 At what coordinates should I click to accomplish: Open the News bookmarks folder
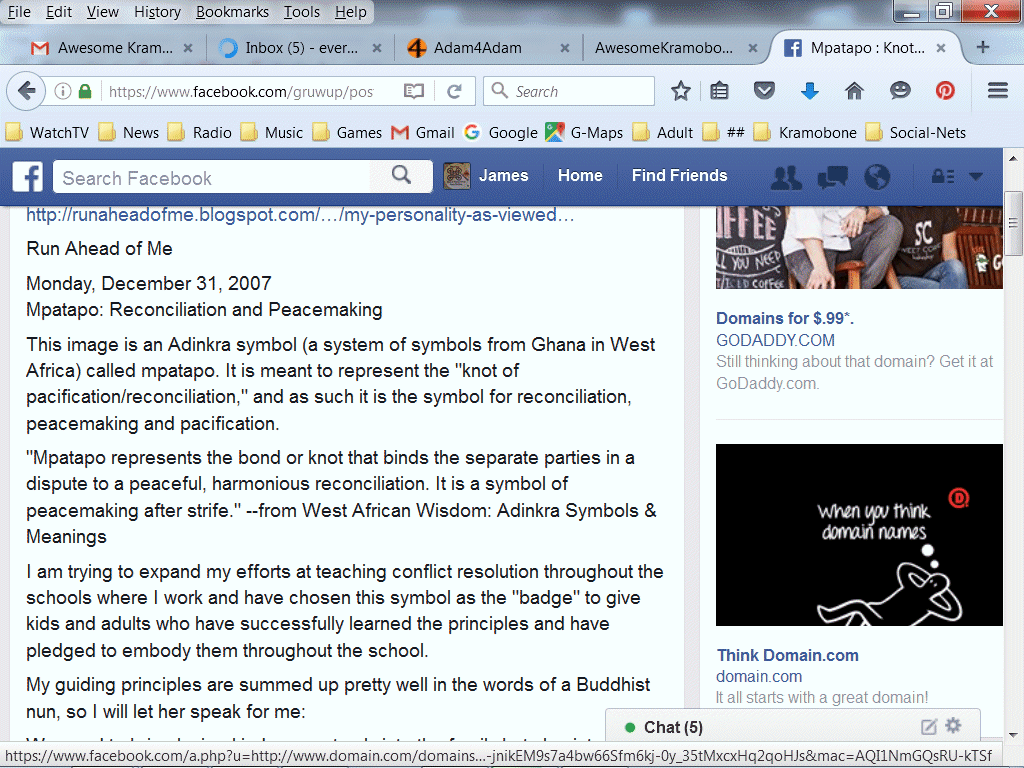pyautogui.click(x=129, y=133)
